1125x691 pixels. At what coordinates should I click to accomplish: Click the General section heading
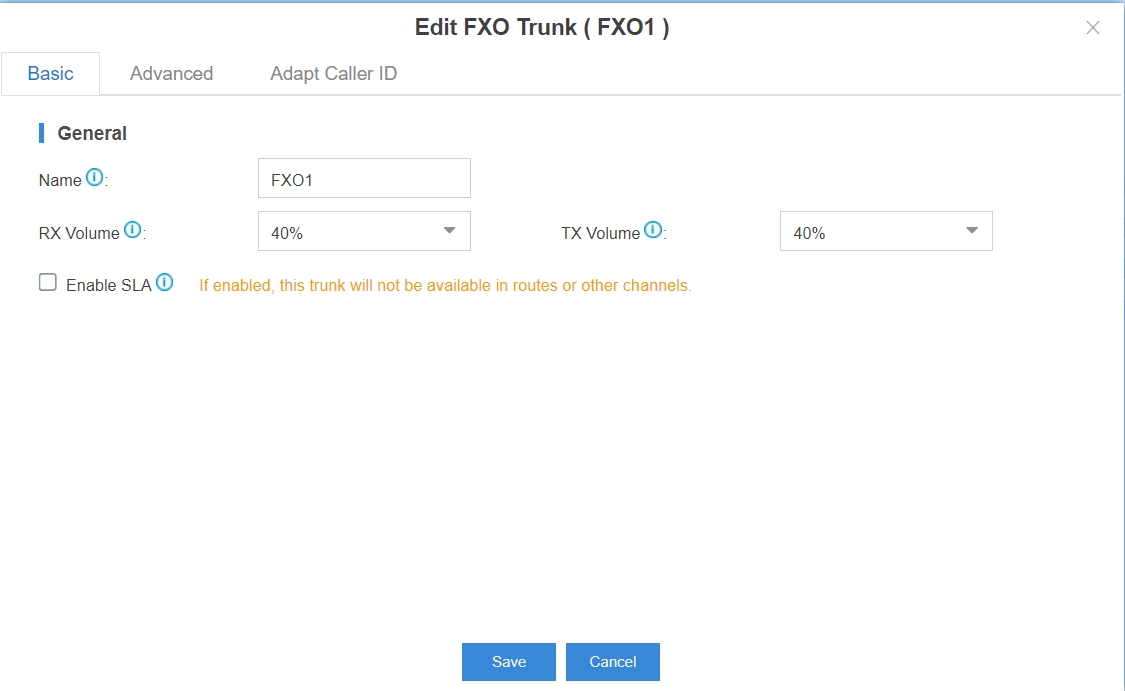(92, 133)
